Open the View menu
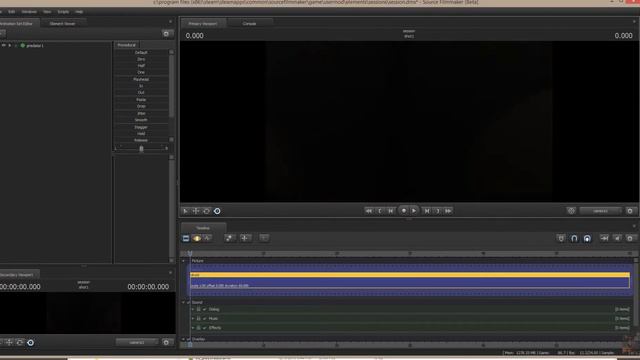Image resolution: width=640 pixels, height=360 pixels. [x=47, y=12]
